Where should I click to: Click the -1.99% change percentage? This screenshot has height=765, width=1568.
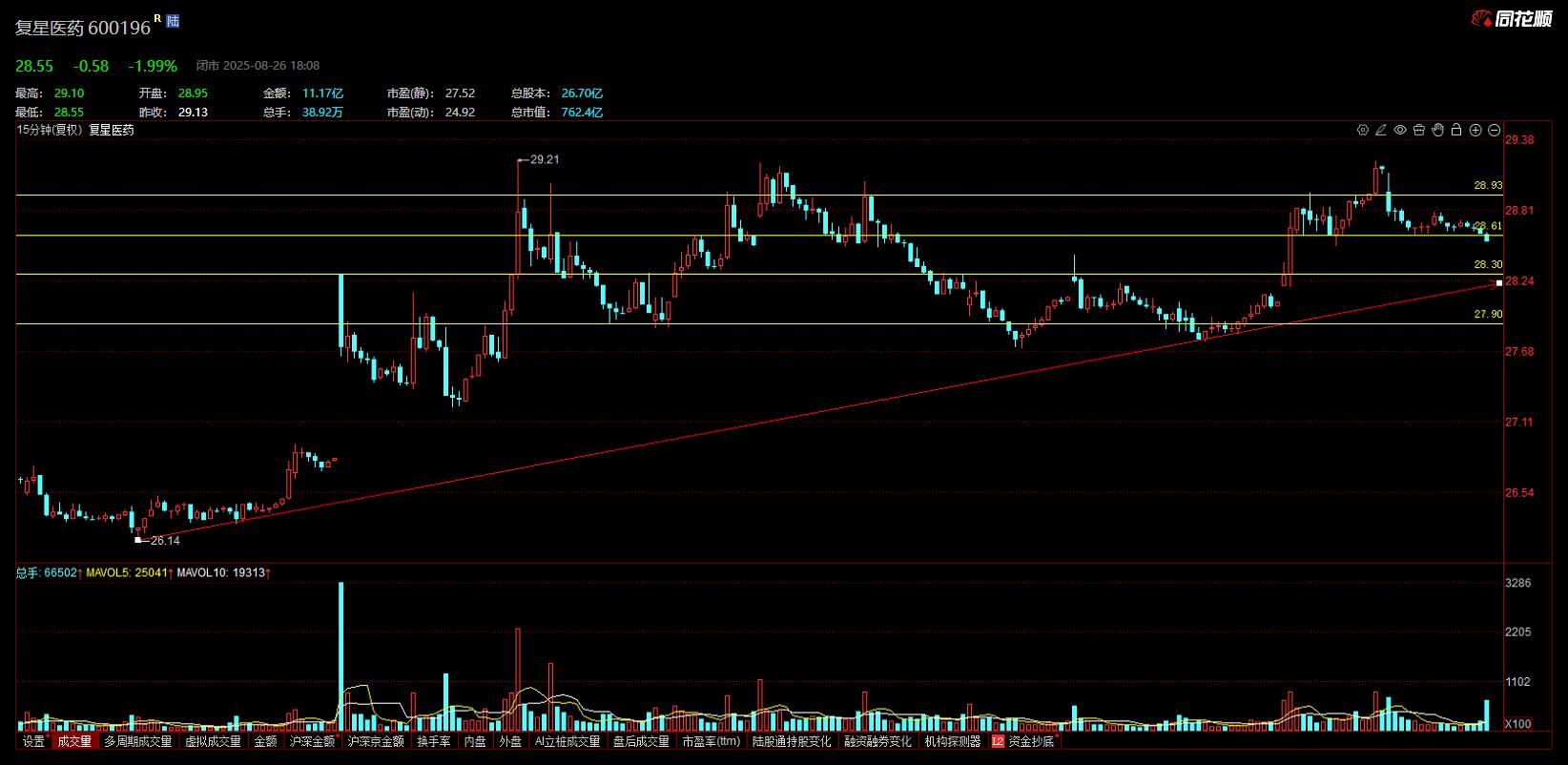[x=153, y=66]
